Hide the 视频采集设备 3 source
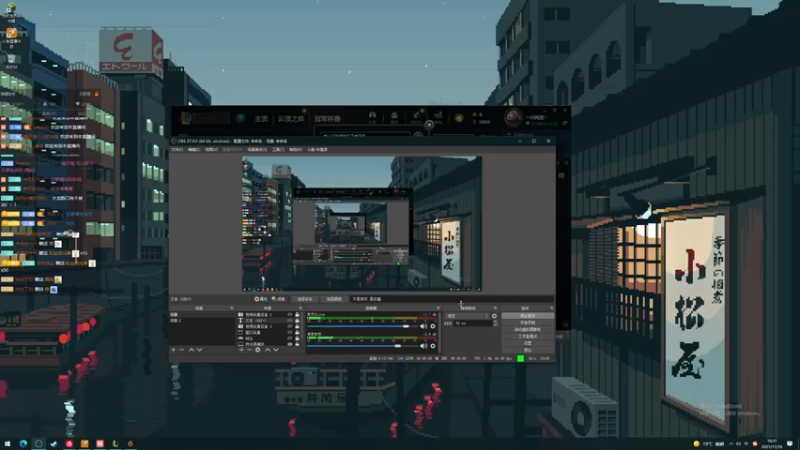 pos(290,326)
